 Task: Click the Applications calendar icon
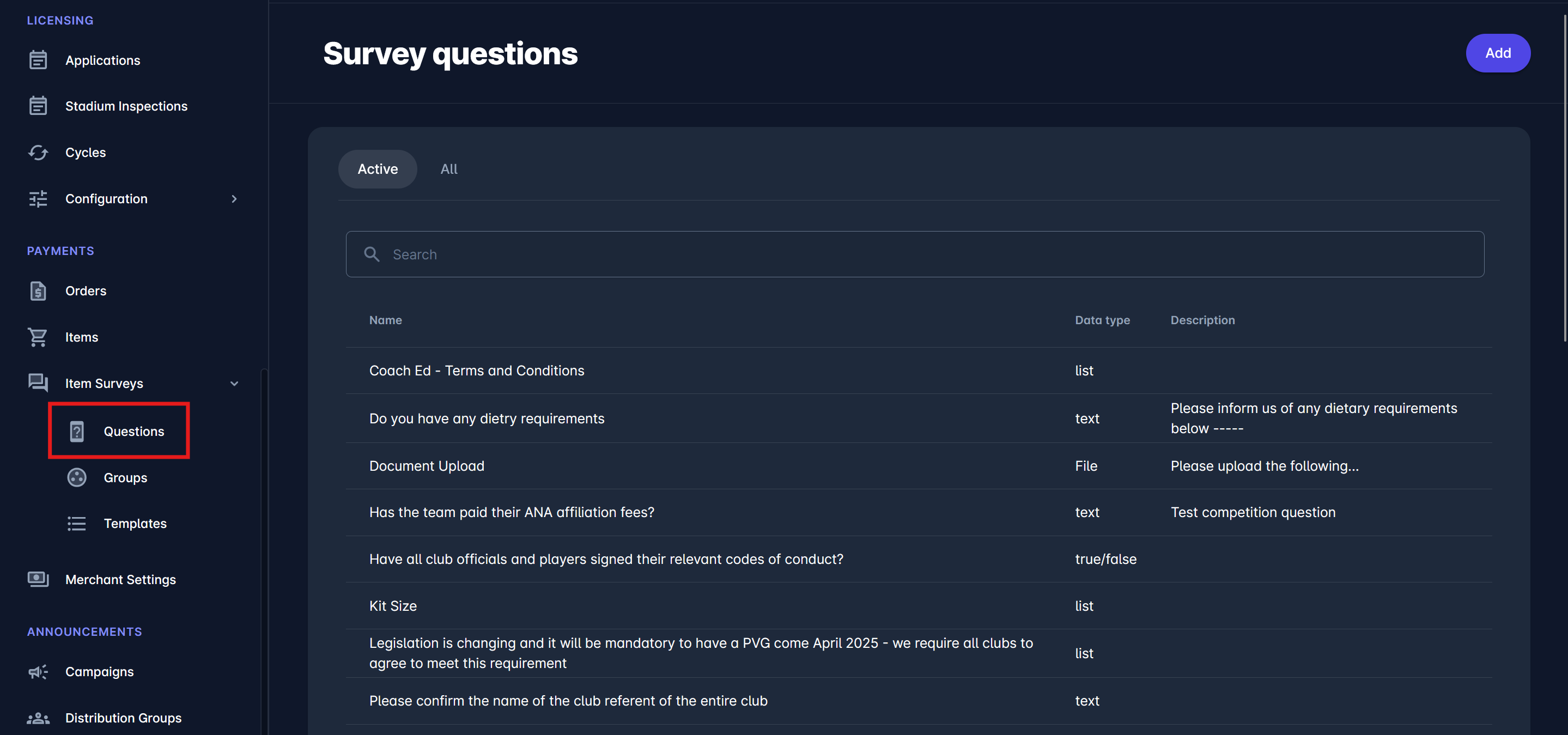coord(38,60)
